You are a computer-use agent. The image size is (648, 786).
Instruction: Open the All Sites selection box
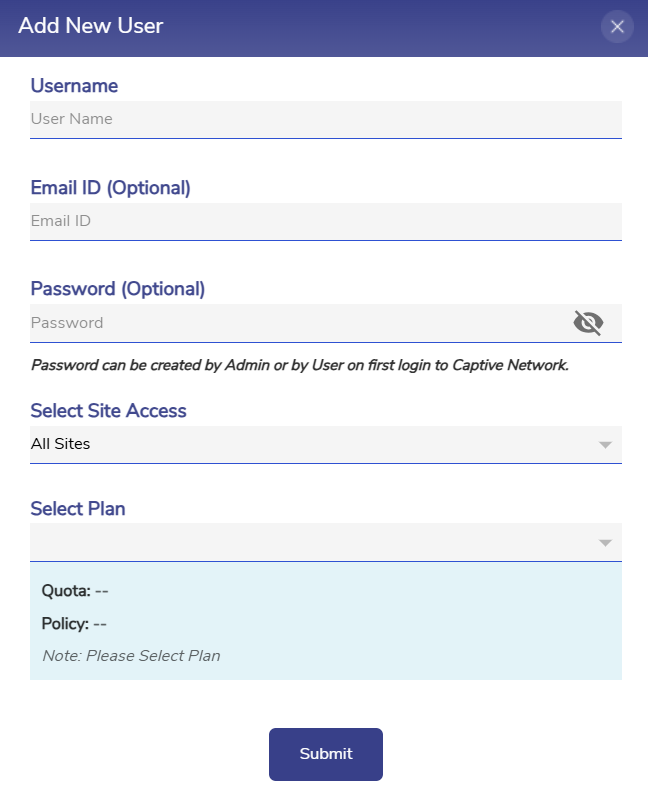coord(300,444)
